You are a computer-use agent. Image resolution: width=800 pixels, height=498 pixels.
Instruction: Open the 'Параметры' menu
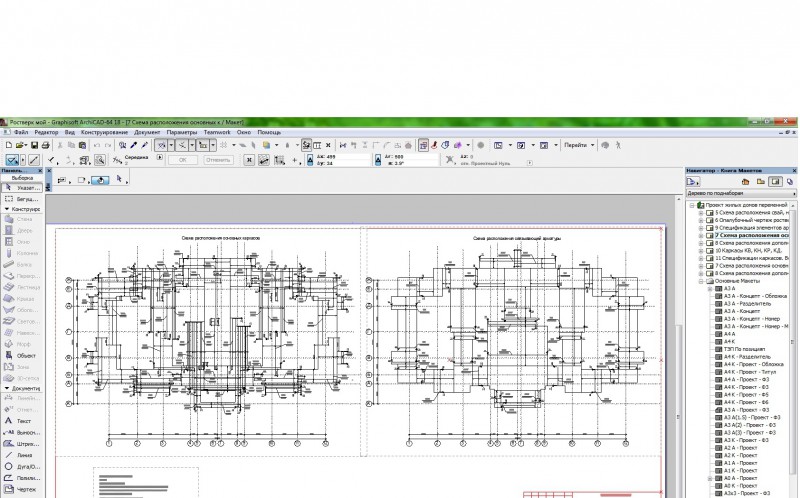coord(182,132)
